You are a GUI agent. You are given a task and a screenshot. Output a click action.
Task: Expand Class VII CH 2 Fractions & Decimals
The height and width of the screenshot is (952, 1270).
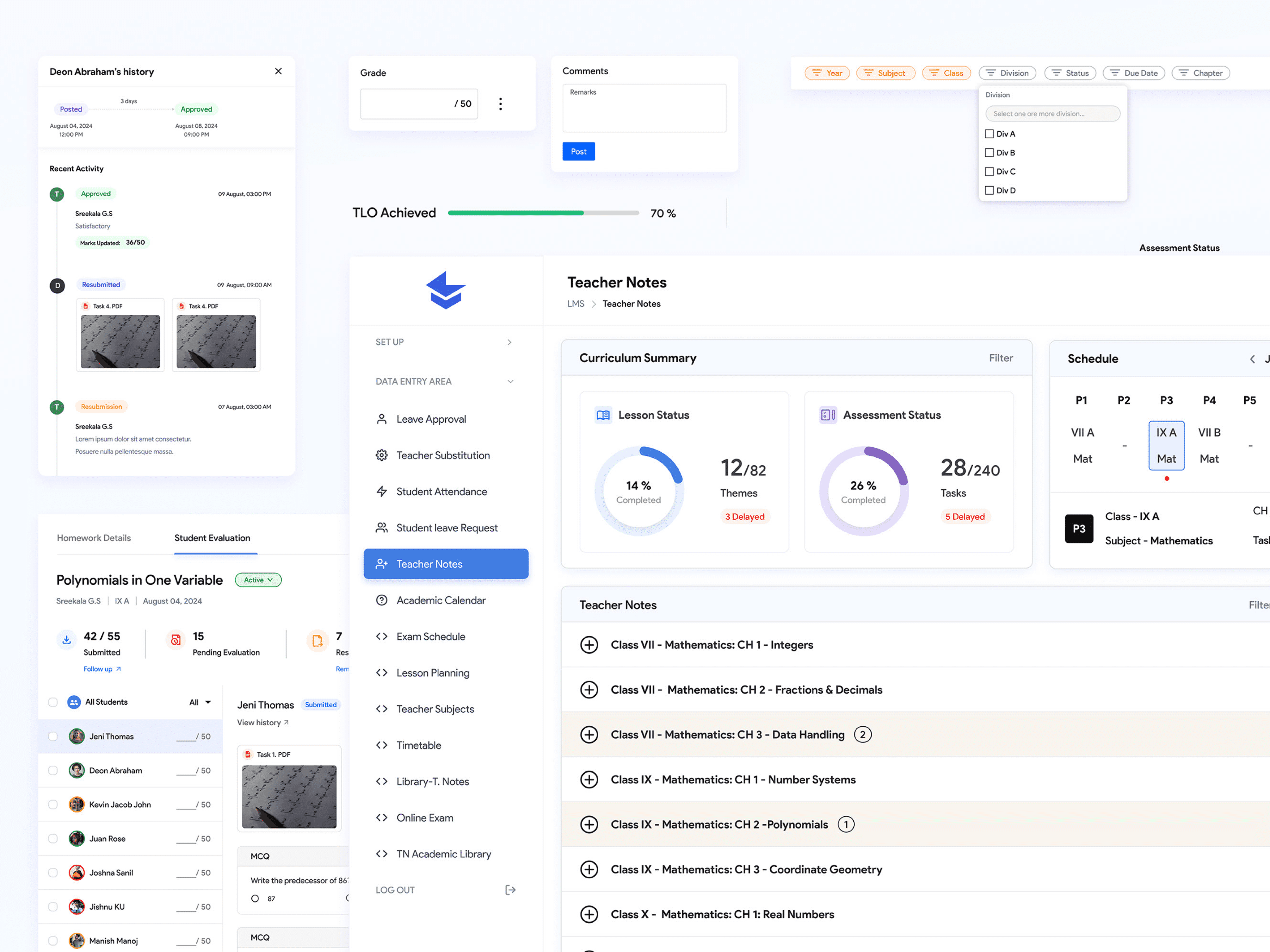click(x=589, y=690)
